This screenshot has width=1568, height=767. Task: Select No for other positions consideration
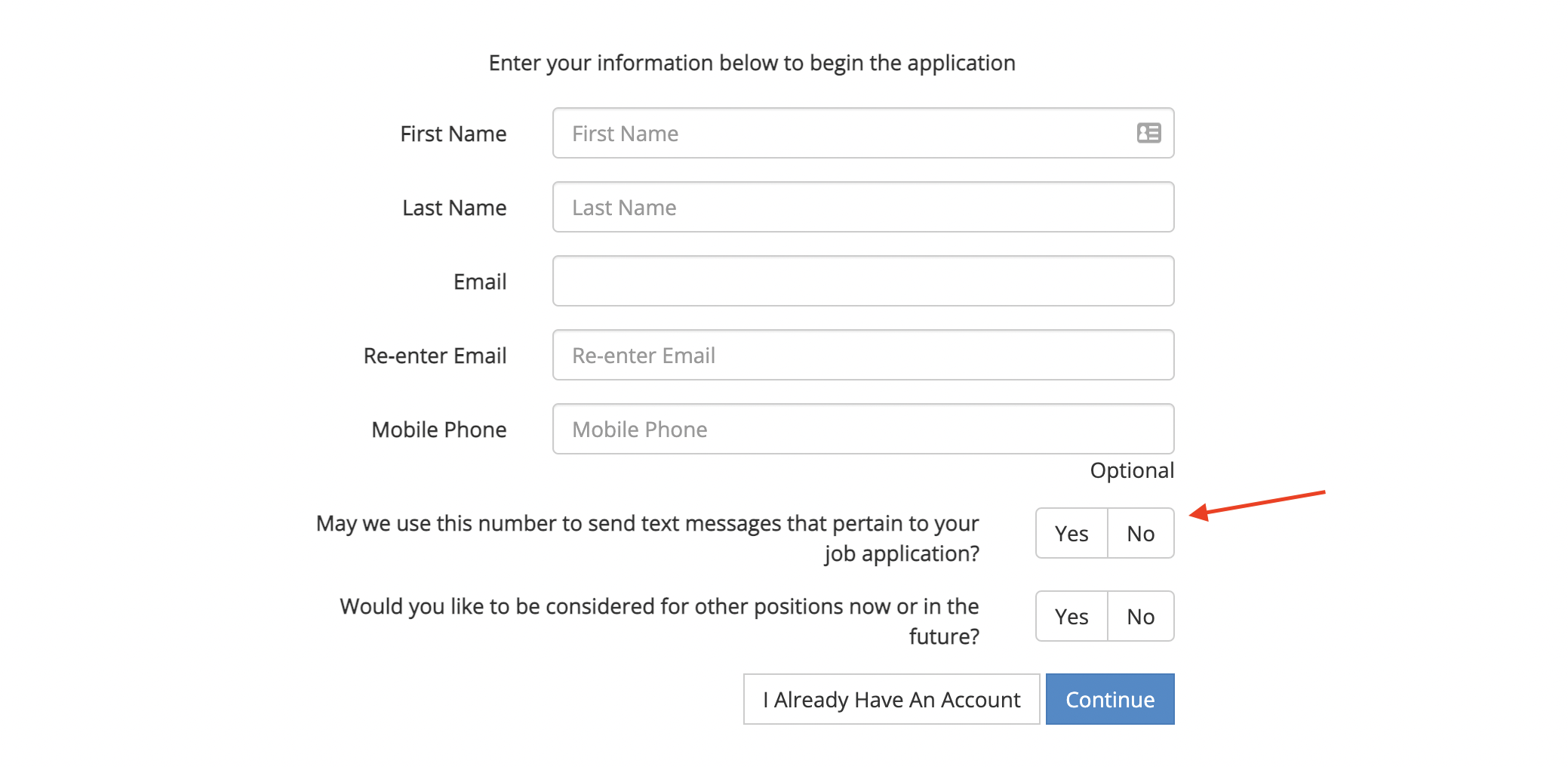pyautogui.click(x=1140, y=617)
